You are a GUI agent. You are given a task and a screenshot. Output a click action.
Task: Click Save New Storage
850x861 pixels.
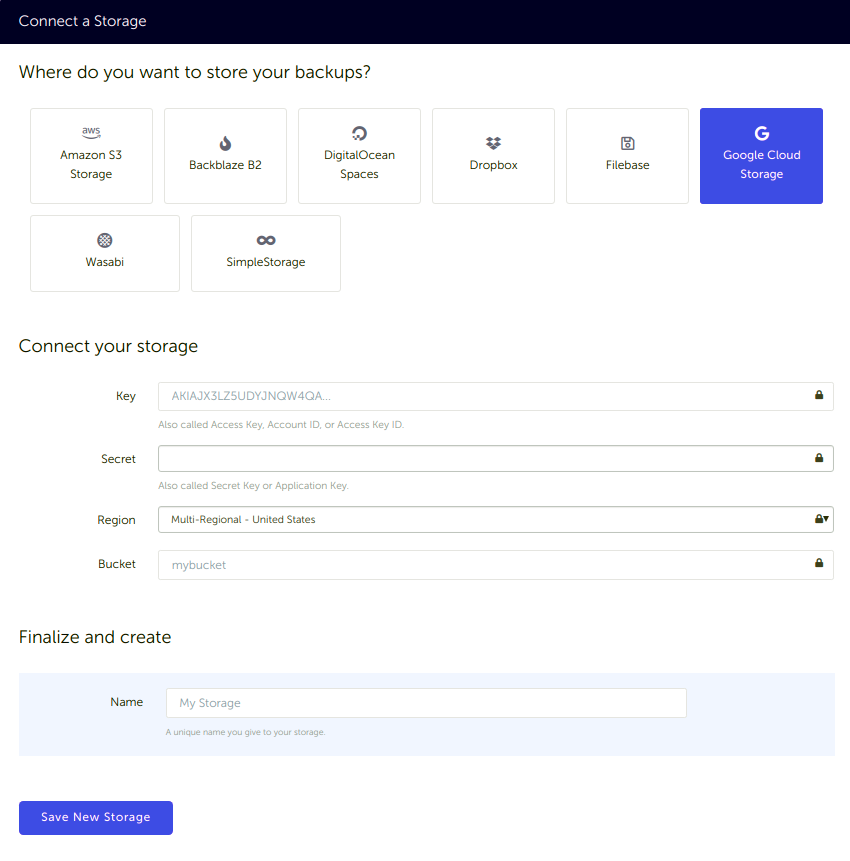click(x=95, y=817)
